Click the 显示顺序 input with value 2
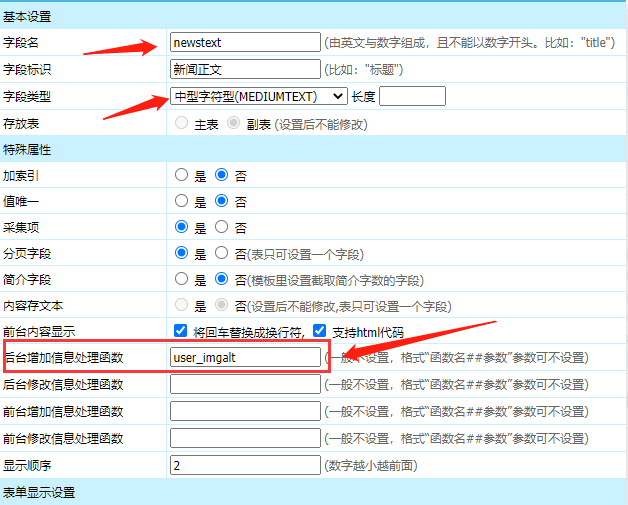628x505 pixels. click(245, 465)
